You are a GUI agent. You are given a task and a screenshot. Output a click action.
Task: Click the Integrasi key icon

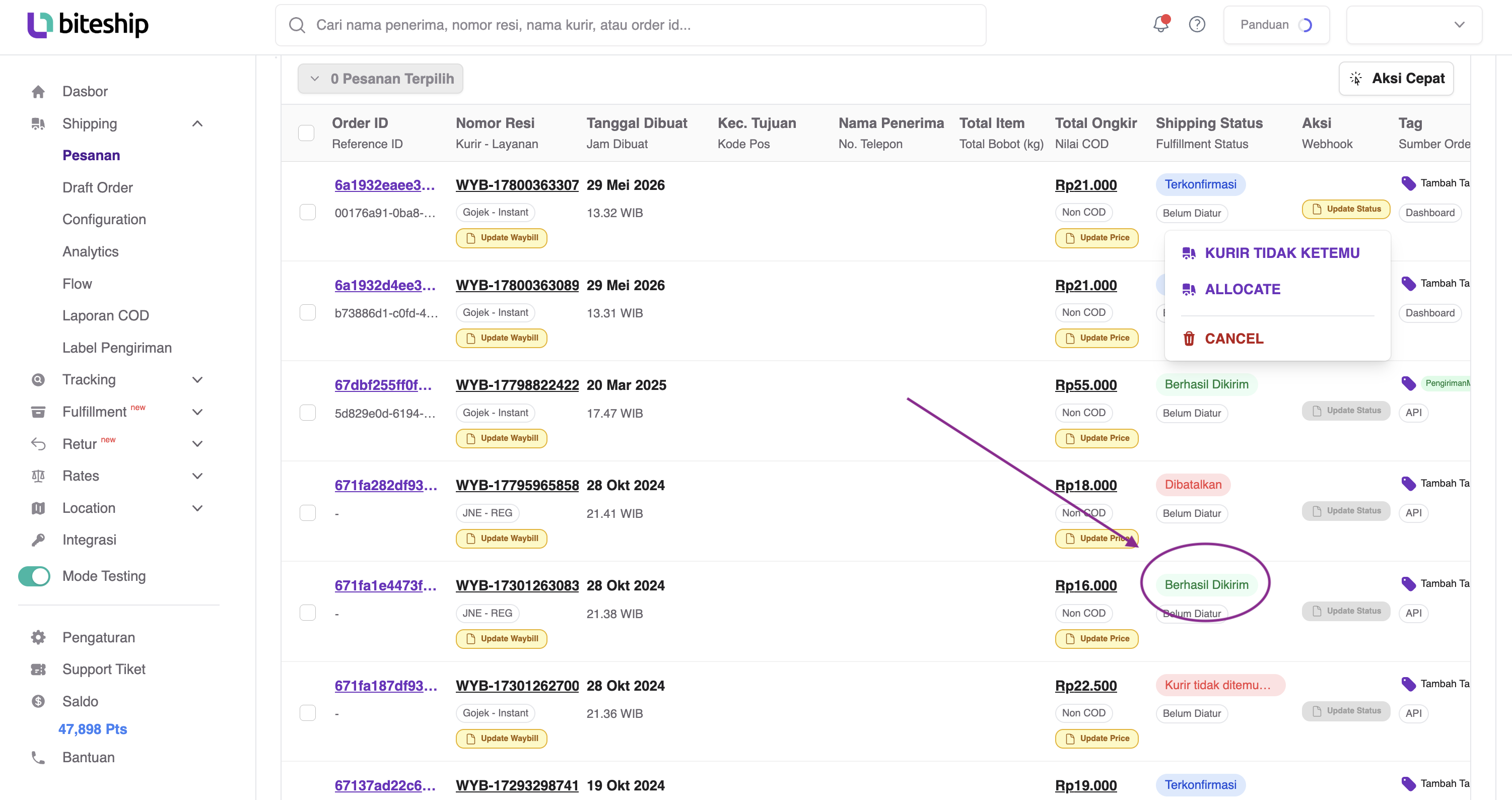pos(38,540)
